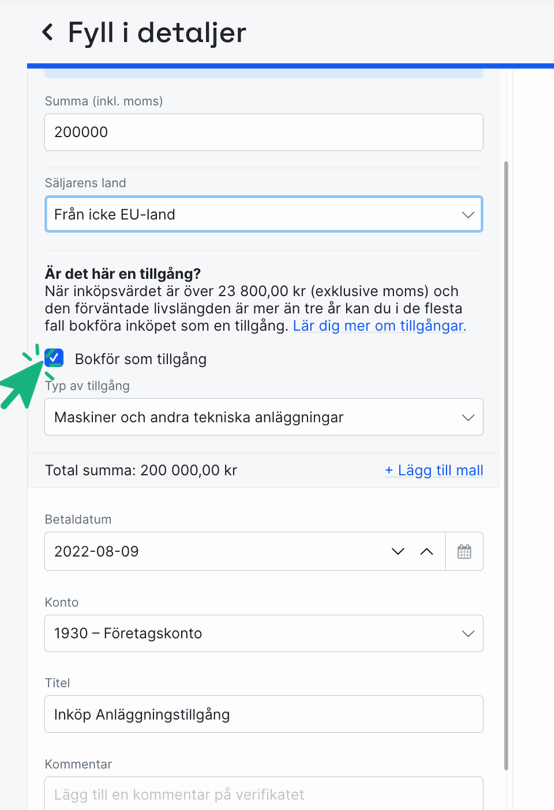
Task: Click the Kommentar input field
Action: point(264,793)
